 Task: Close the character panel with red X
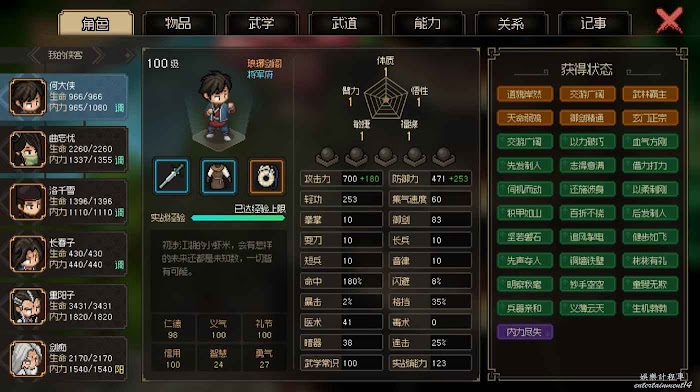pos(669,20)
